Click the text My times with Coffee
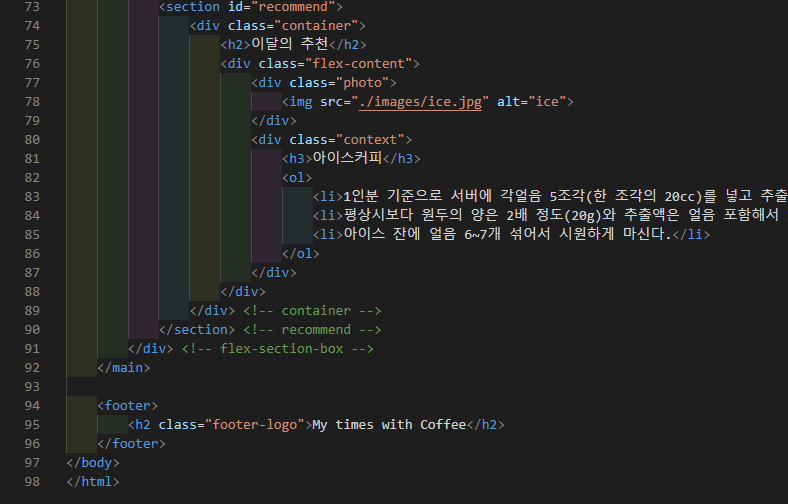Viewport: 788px width, 504px height. tap(389, 425)
